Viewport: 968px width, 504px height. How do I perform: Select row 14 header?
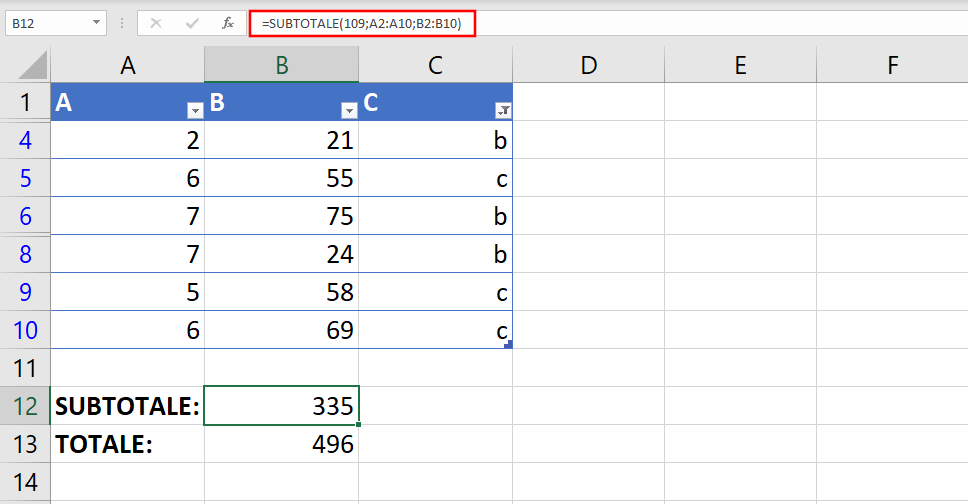point(25,482)
